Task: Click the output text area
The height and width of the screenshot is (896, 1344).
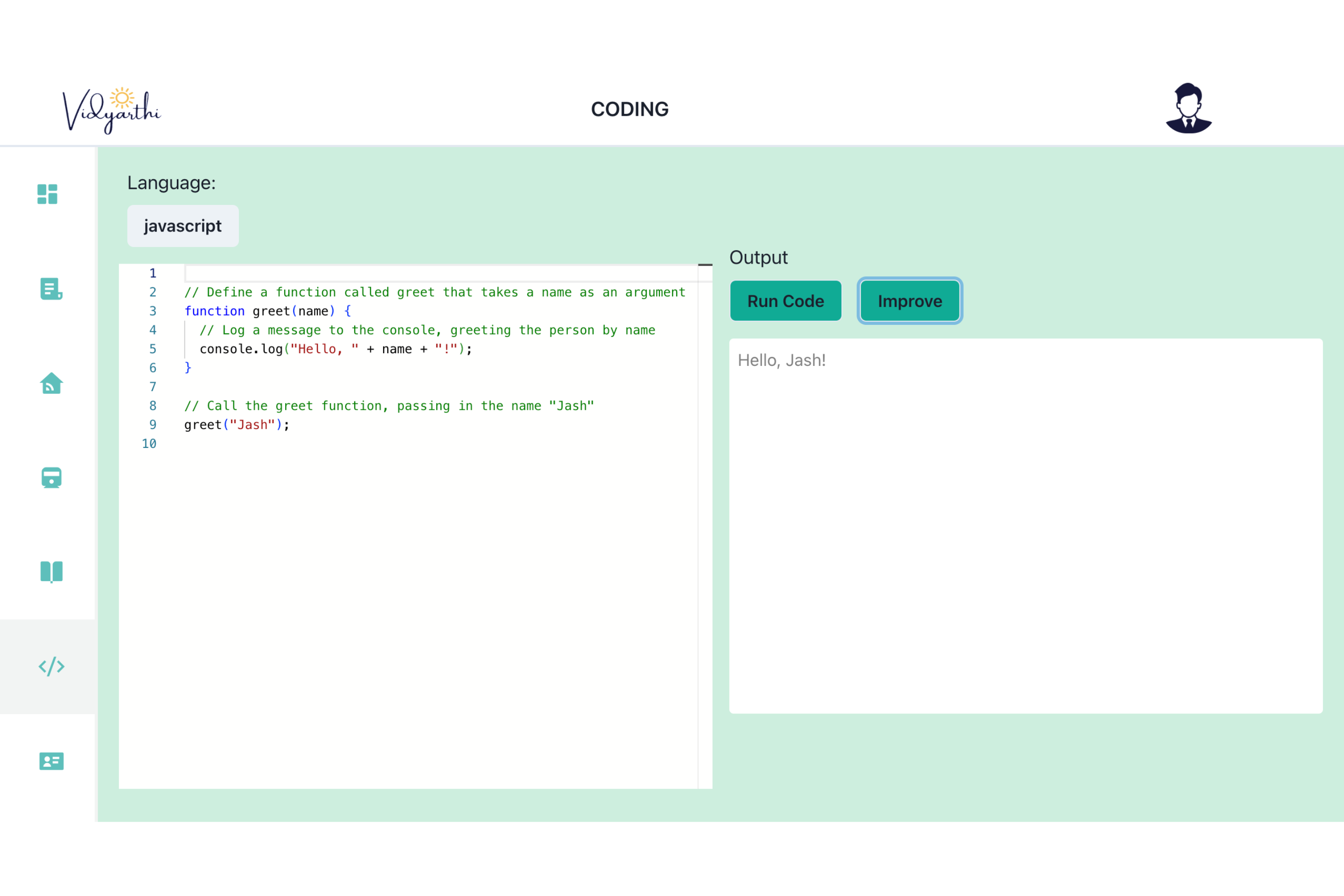Action: pyautogui.click(x=1025, y=526)
